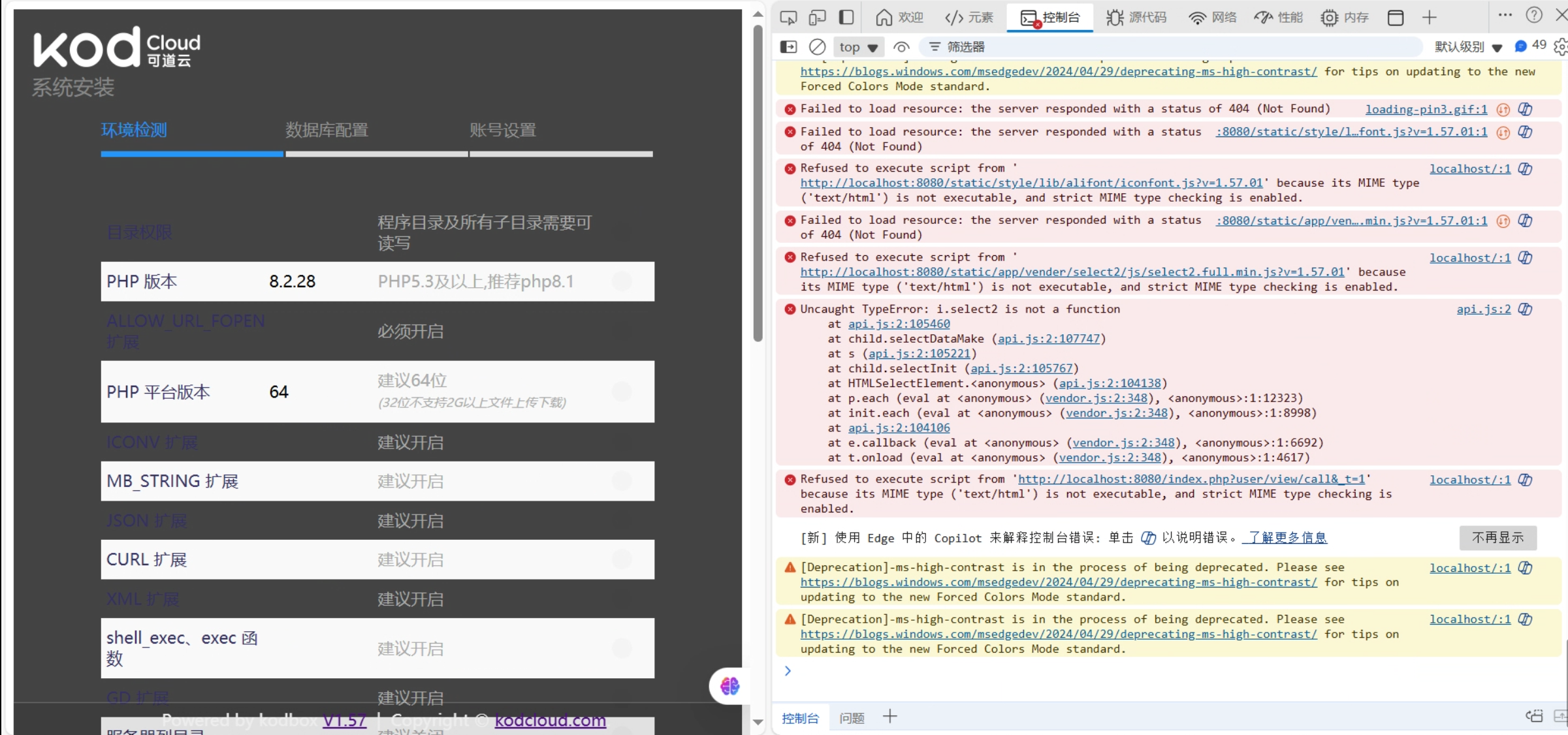The width and height of the screenshot is (1568, 735).
Task: Ask Copilot about select2.full.min.js MIME refusal
Action: click(1526, 258)
